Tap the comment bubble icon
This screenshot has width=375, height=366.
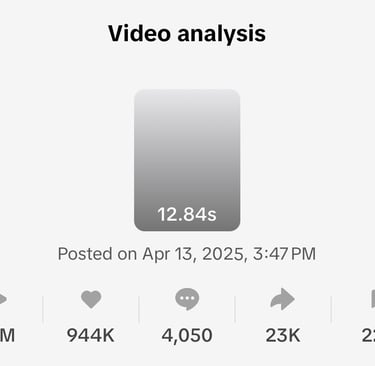coord(187,299)
